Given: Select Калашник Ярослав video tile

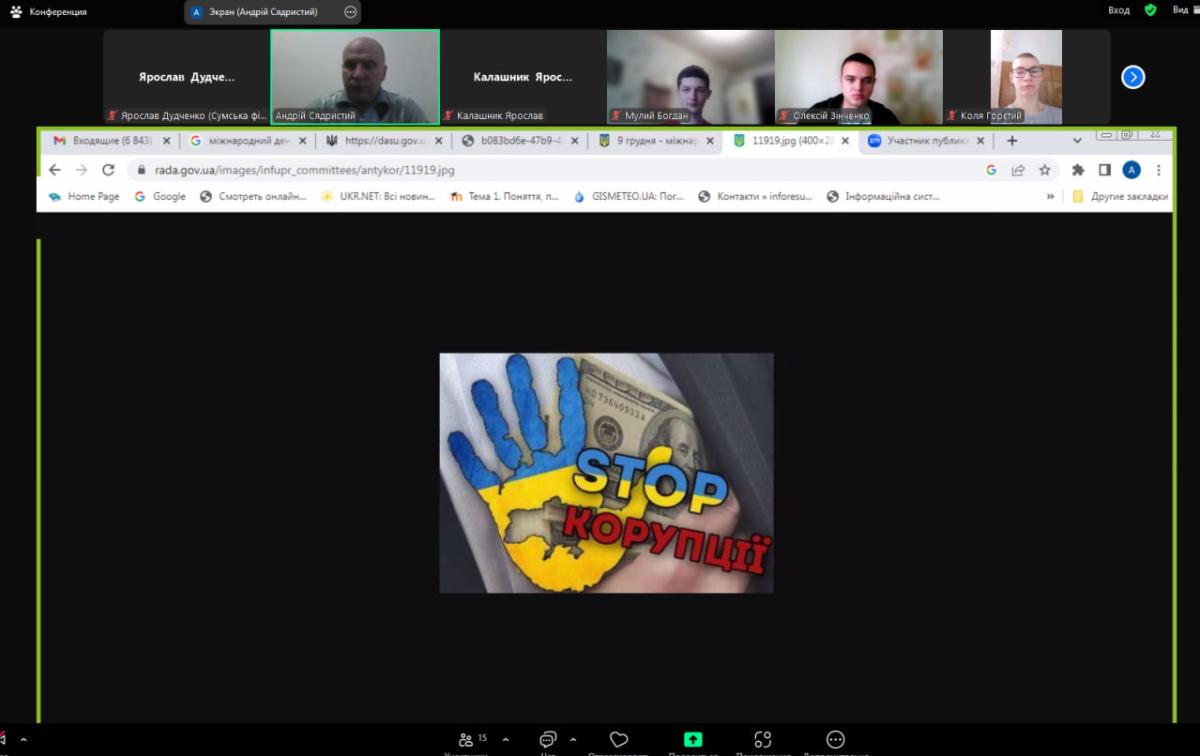Looking at the screenshot, I should coord(522,77).
